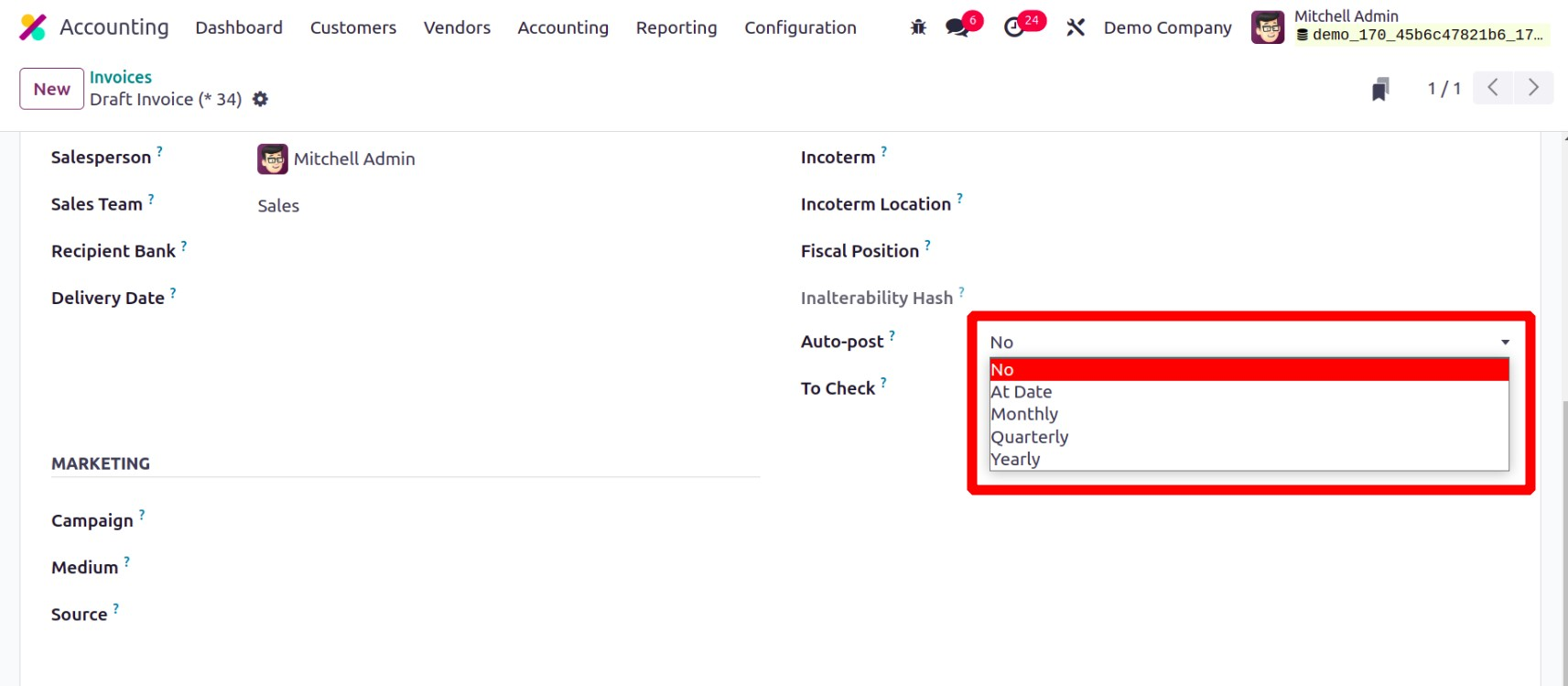Click Mitchell Admin user avatar in header
Screen dimensions: 1568x686
pyautogui.click(x=1268, y=27)
